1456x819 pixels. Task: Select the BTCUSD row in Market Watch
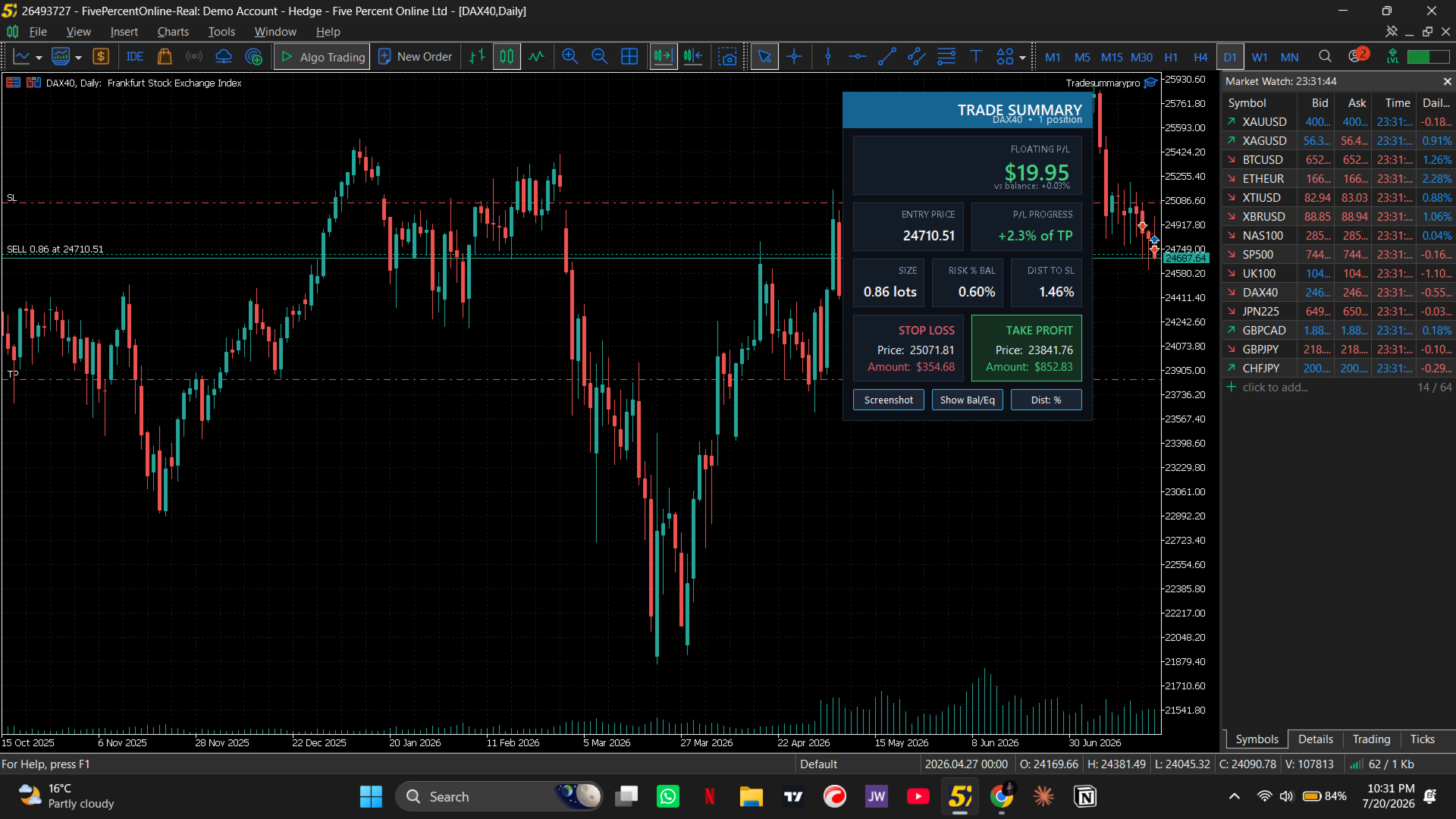[1338, 160]
